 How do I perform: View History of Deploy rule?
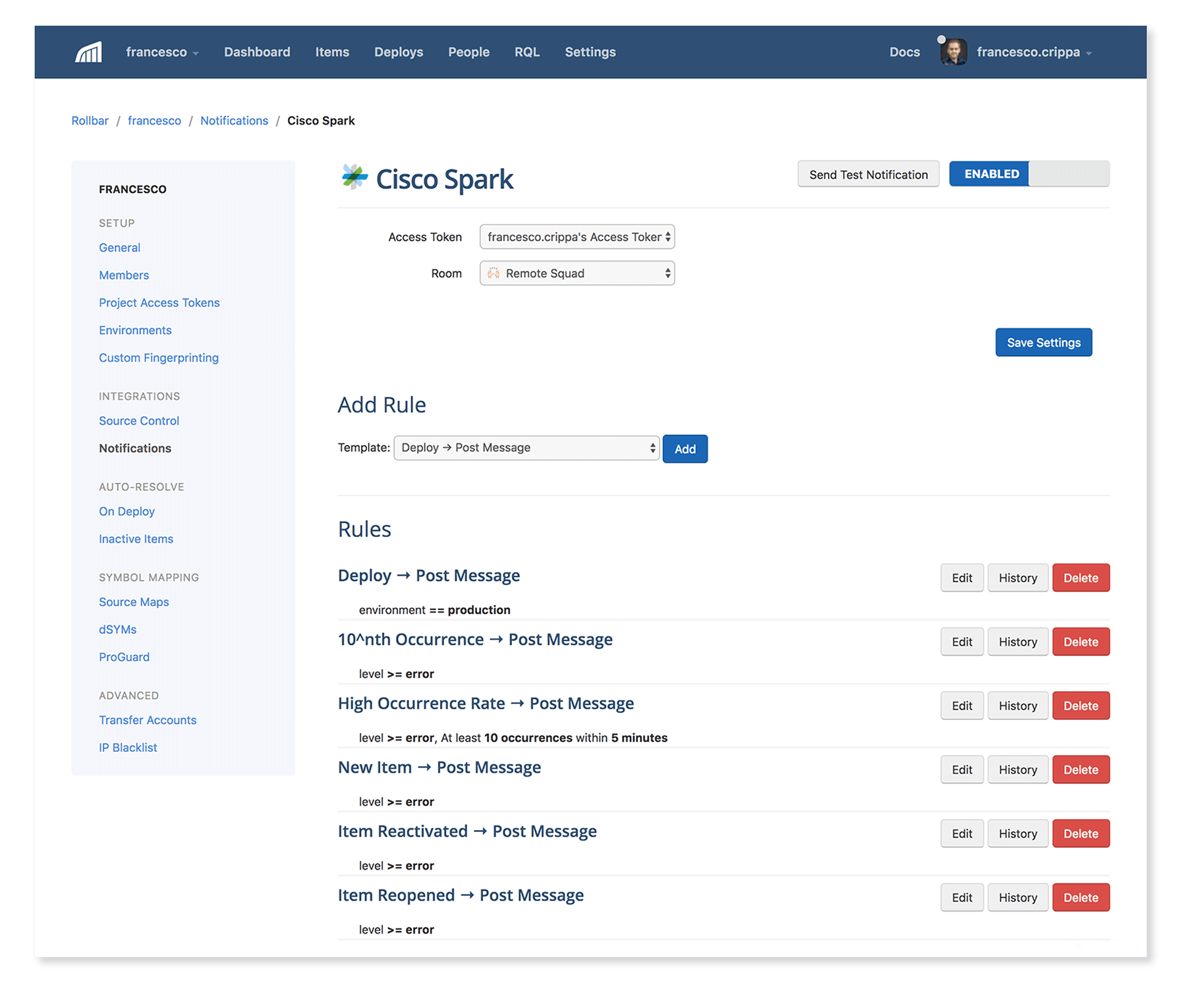click(x=1018, y=578)
